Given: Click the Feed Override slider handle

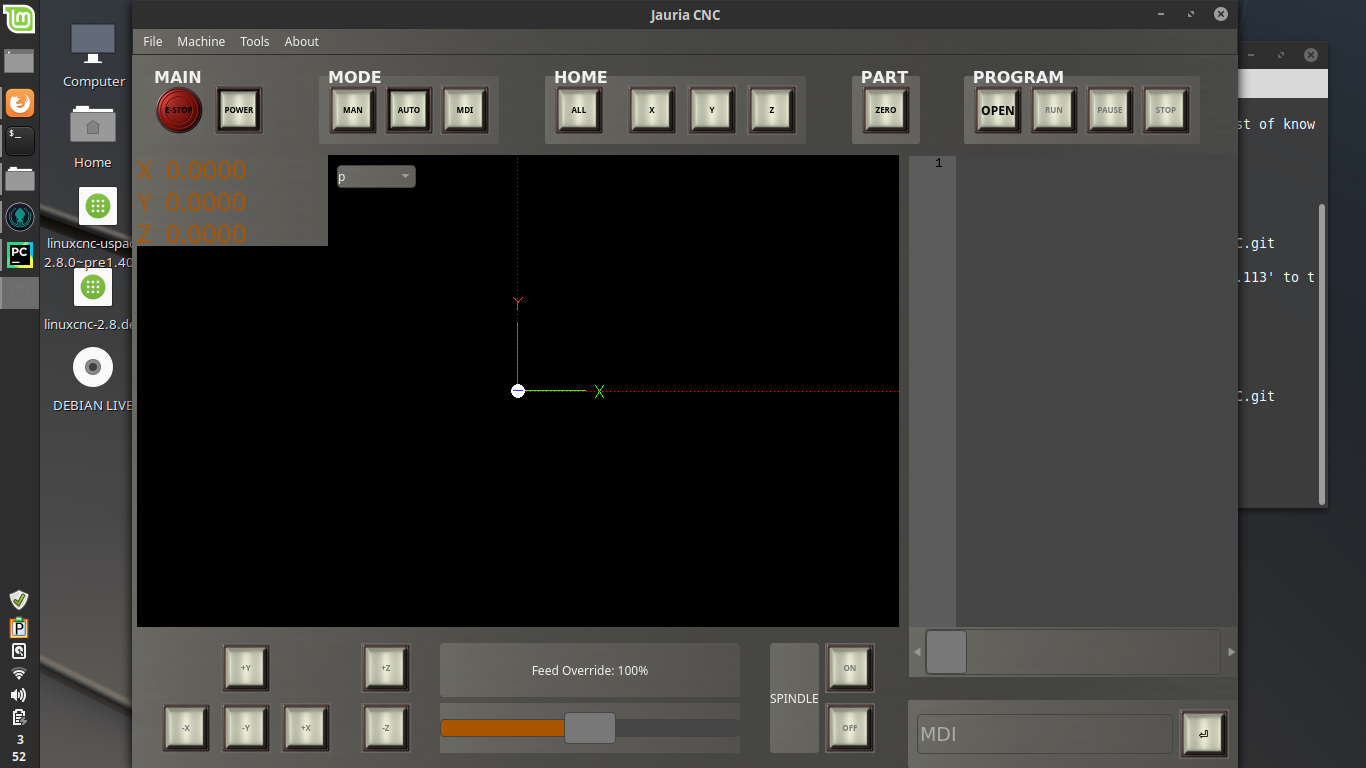Looking at the screenshot, I should pos(590,728).
